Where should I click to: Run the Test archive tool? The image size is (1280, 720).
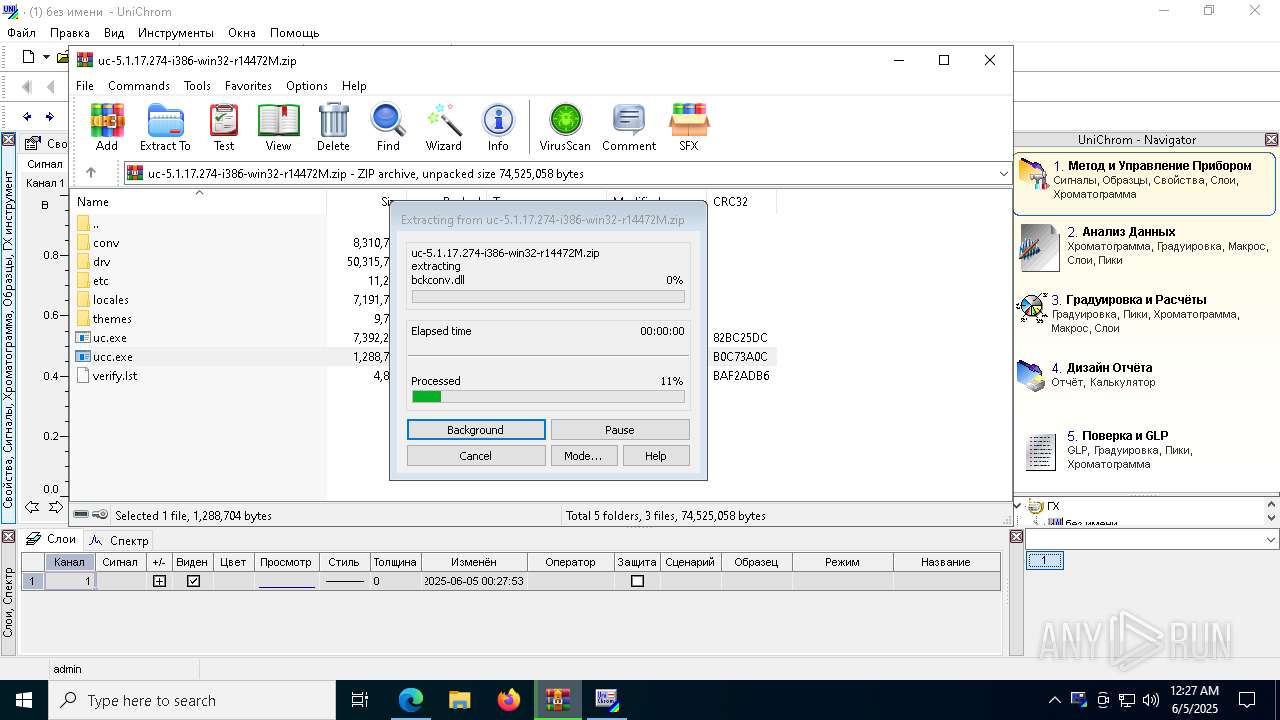pos(224,127)
